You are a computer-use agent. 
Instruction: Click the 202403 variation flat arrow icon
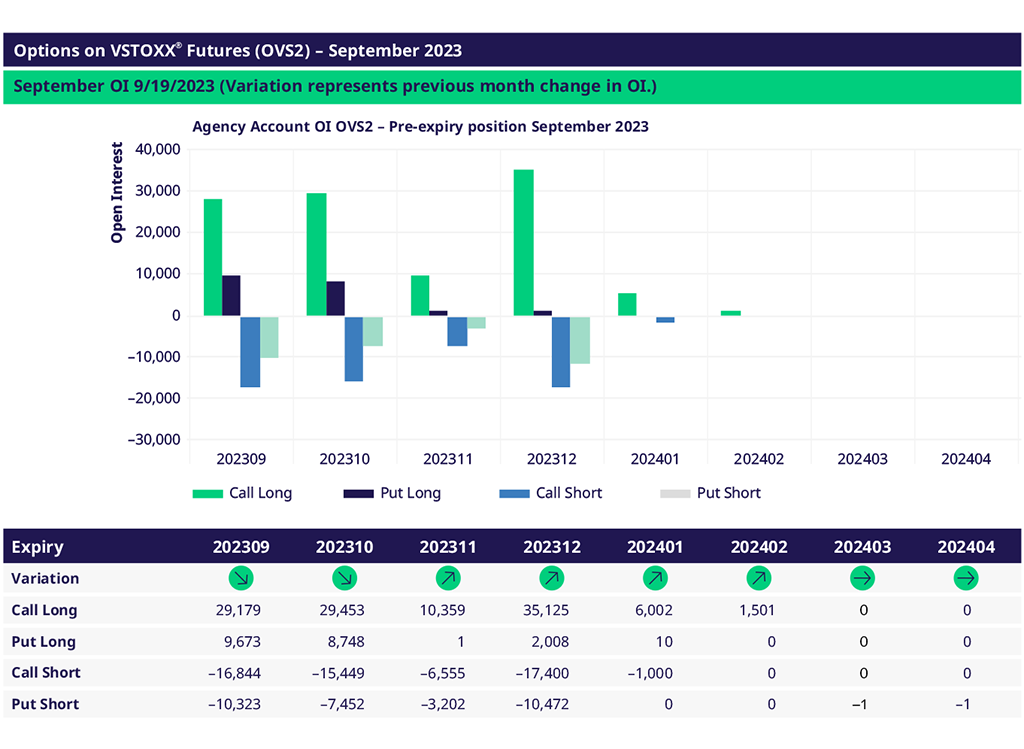pyautogui.click(x=863, y=578)
